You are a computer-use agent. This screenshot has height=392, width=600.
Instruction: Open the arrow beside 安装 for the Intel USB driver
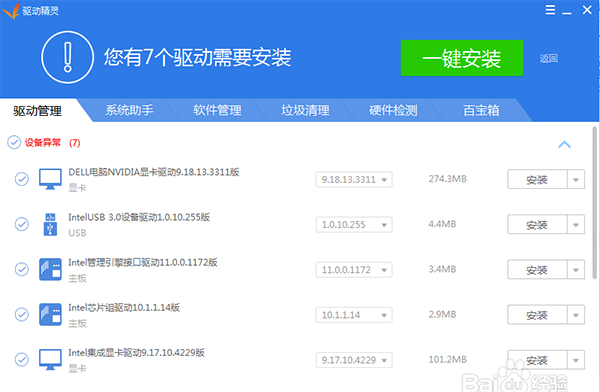[576, 224]
